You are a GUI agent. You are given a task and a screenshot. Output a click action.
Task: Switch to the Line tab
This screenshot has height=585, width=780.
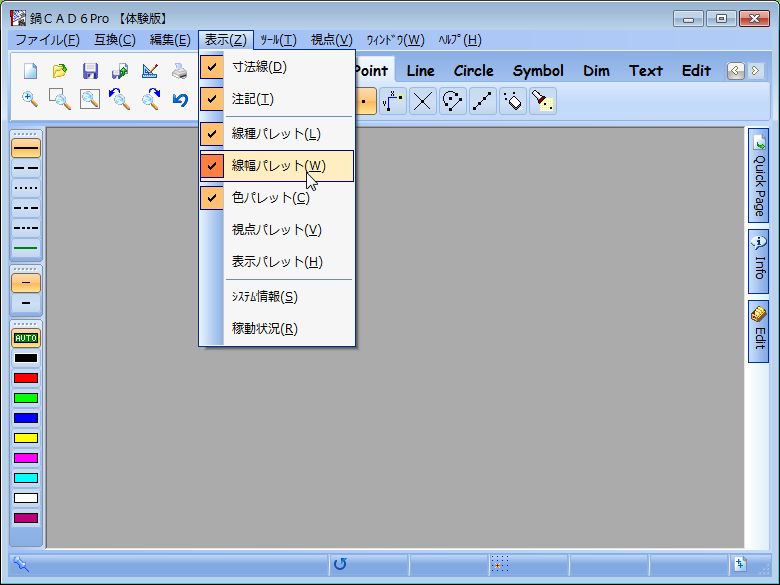pyautogui.click(x=420, y=71)
